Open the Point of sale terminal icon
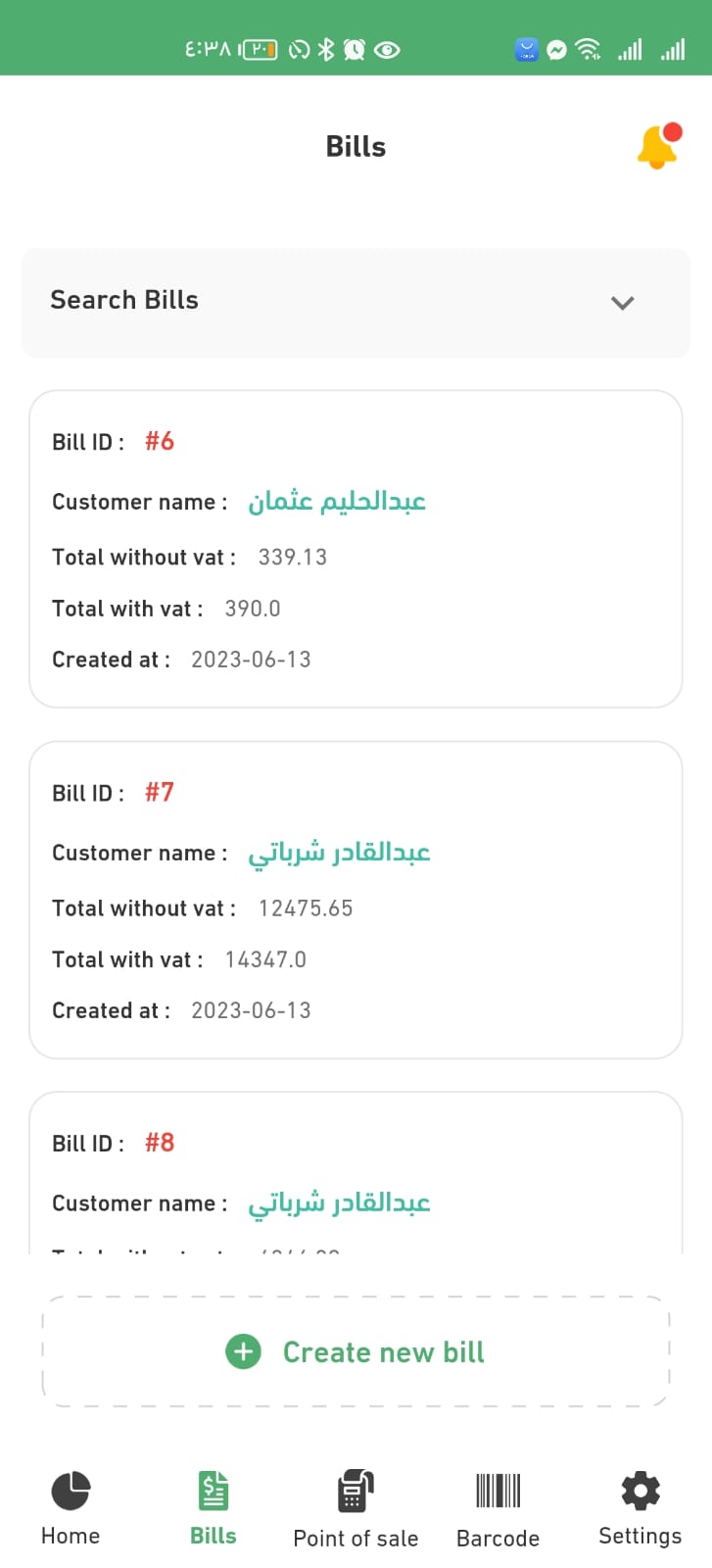The height and width of the screenshot is (1568, 712). [356, 1492]
